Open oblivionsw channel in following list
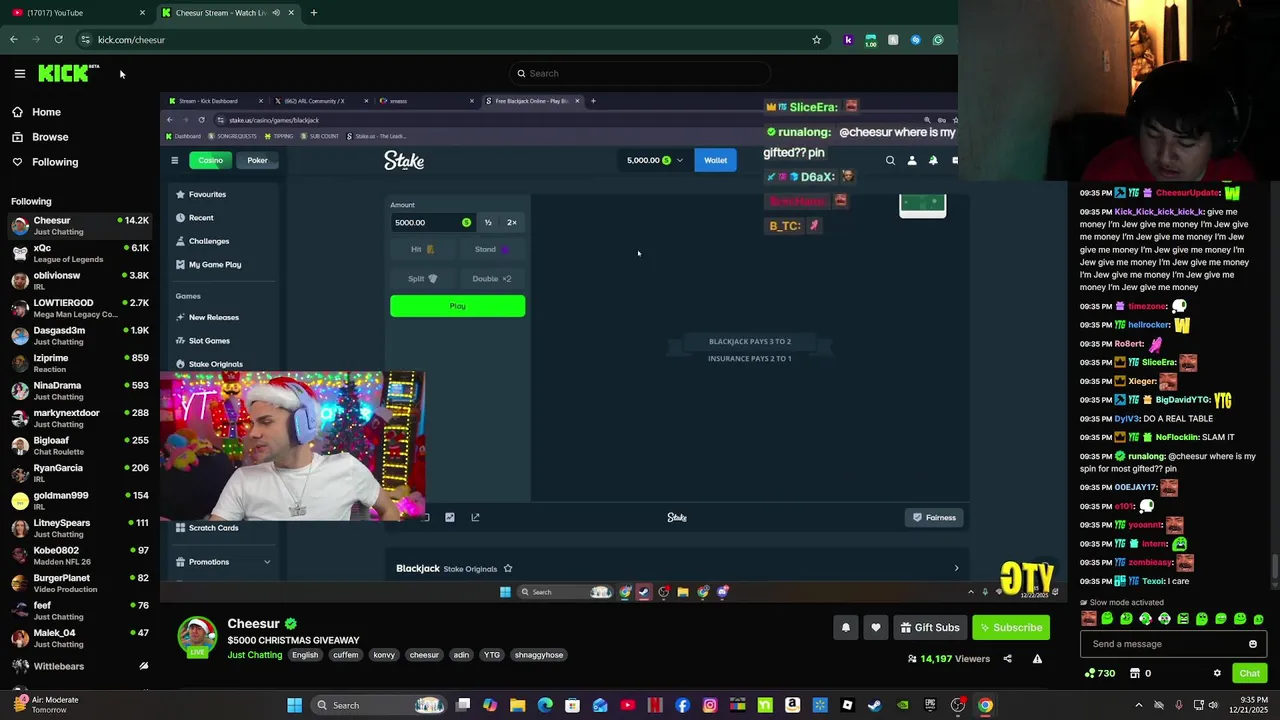Viewport: 1280px width, 720px height. [x=78, y=281]
